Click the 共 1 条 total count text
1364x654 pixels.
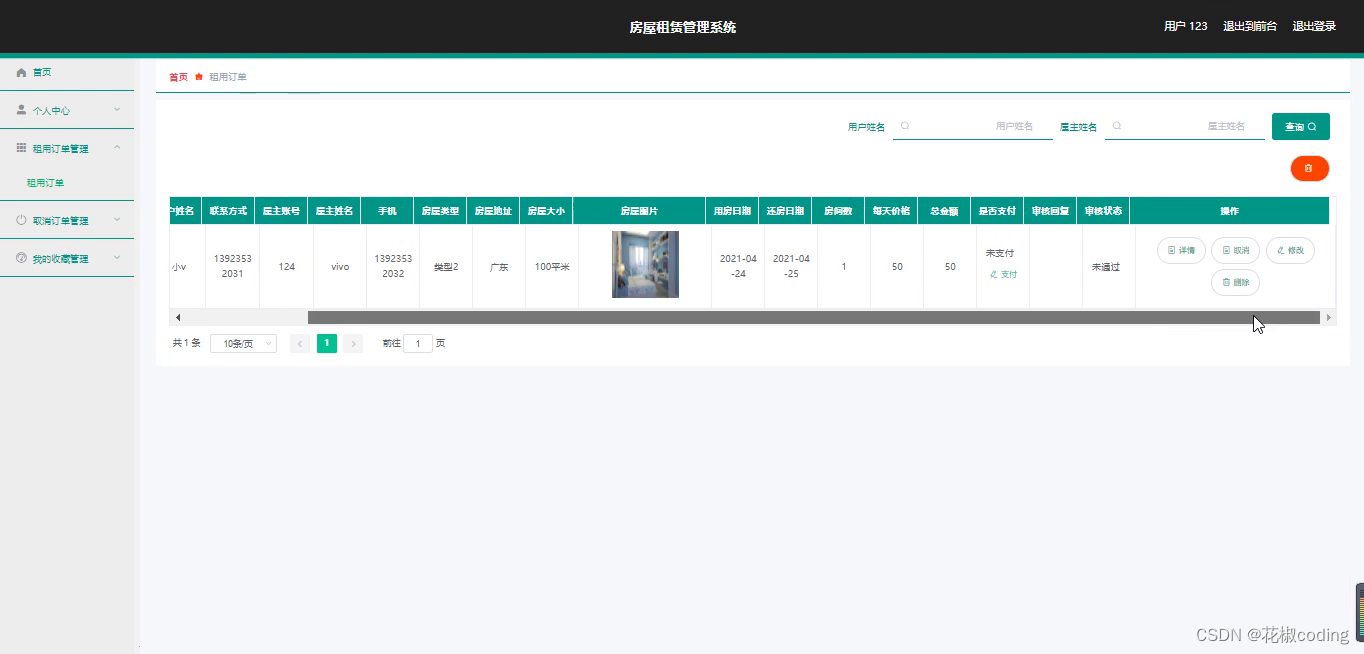tap(186, 343)
